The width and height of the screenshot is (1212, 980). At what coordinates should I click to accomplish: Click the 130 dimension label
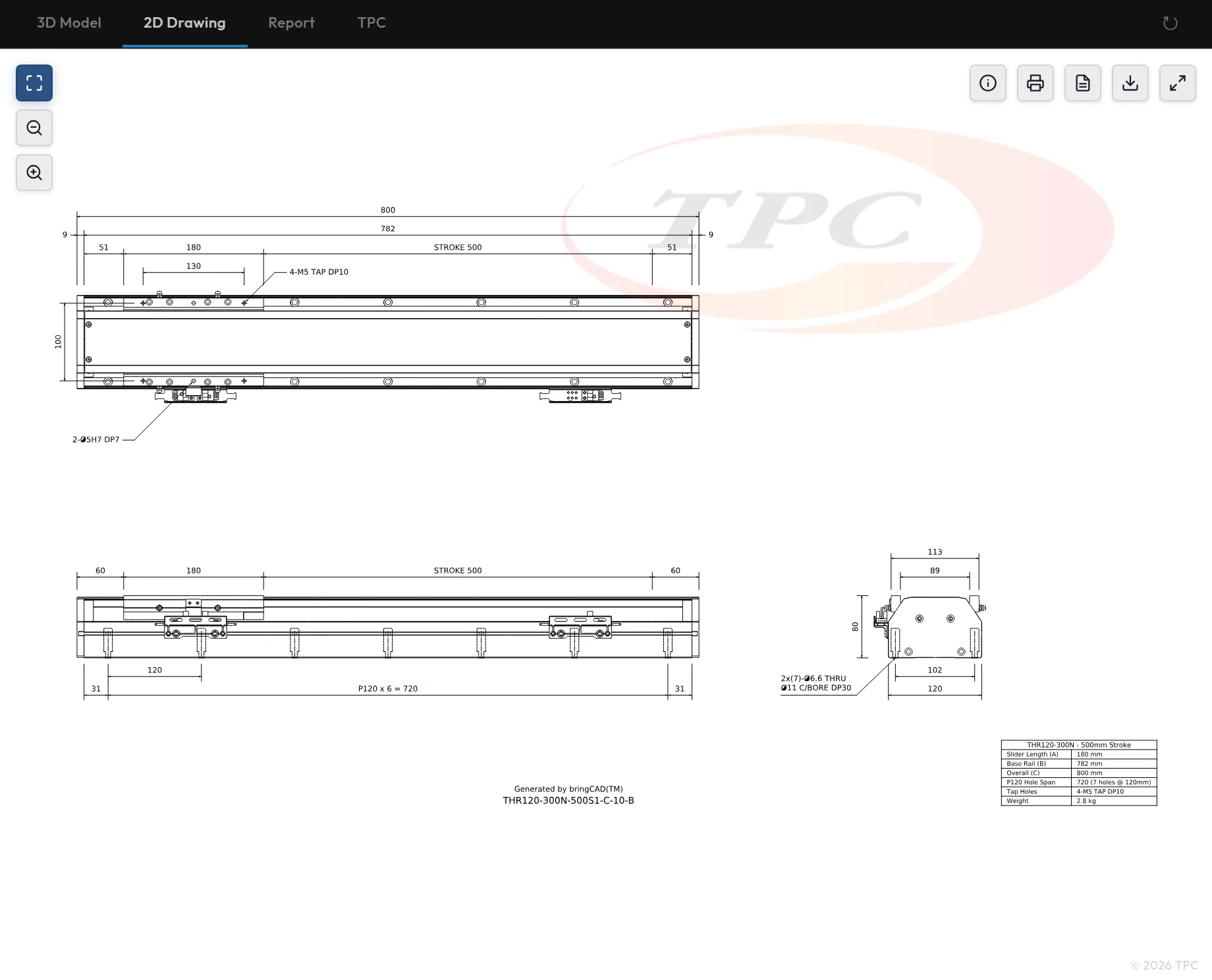point(194,266)
